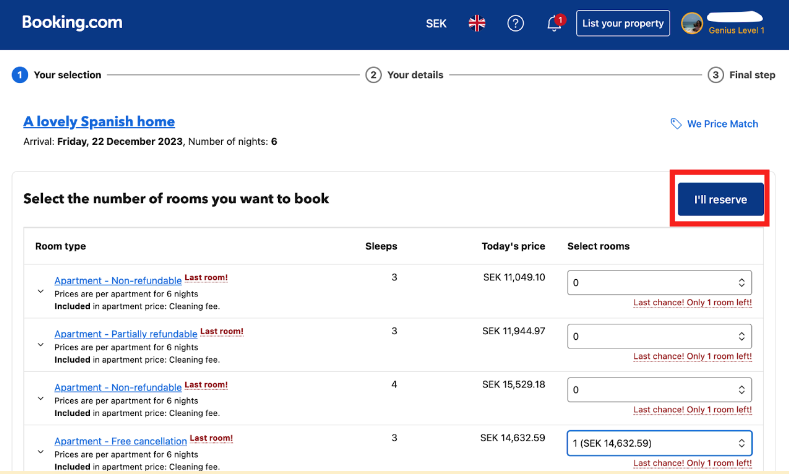
Task: Go to step 2 Your details
Action: point(373,75)
